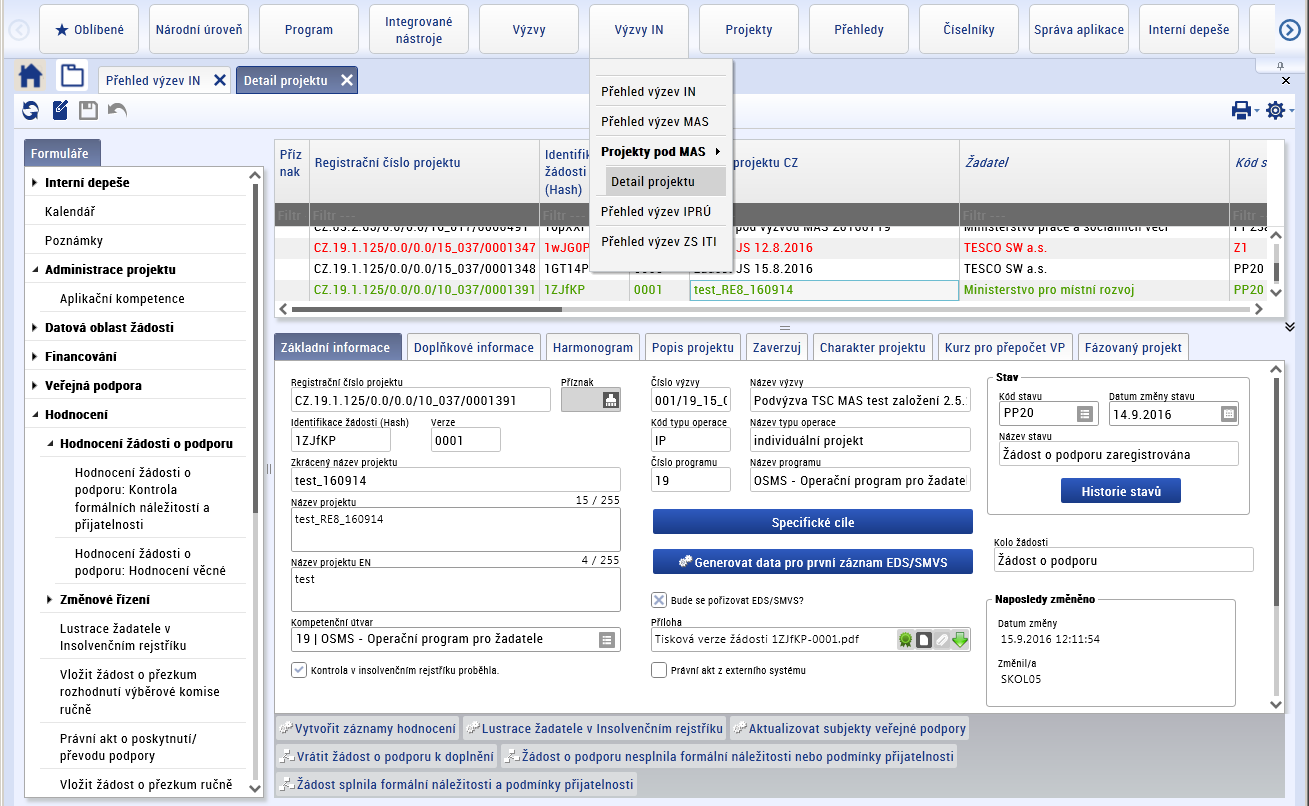Image resolution: width=1309 pixels, height=806 pixels.
Task: Click the Specifické cíle button
Action: [x=812, y=522]
